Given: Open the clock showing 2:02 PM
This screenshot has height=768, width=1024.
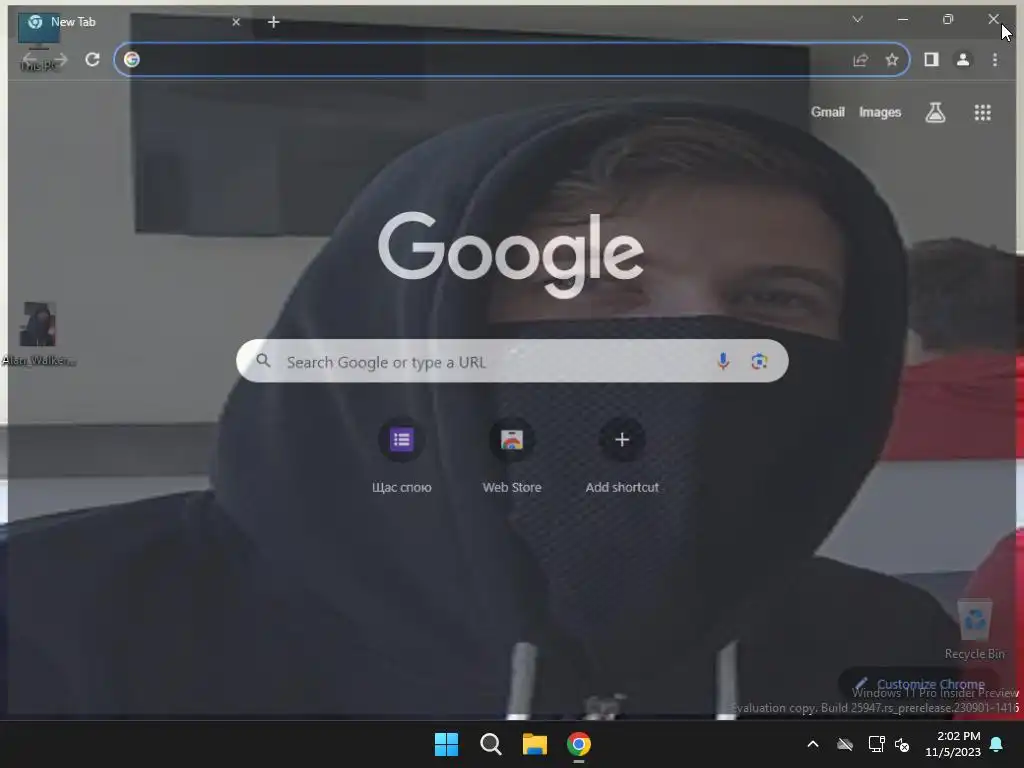Looking at the screenshot, I should [x=953, y=744].
